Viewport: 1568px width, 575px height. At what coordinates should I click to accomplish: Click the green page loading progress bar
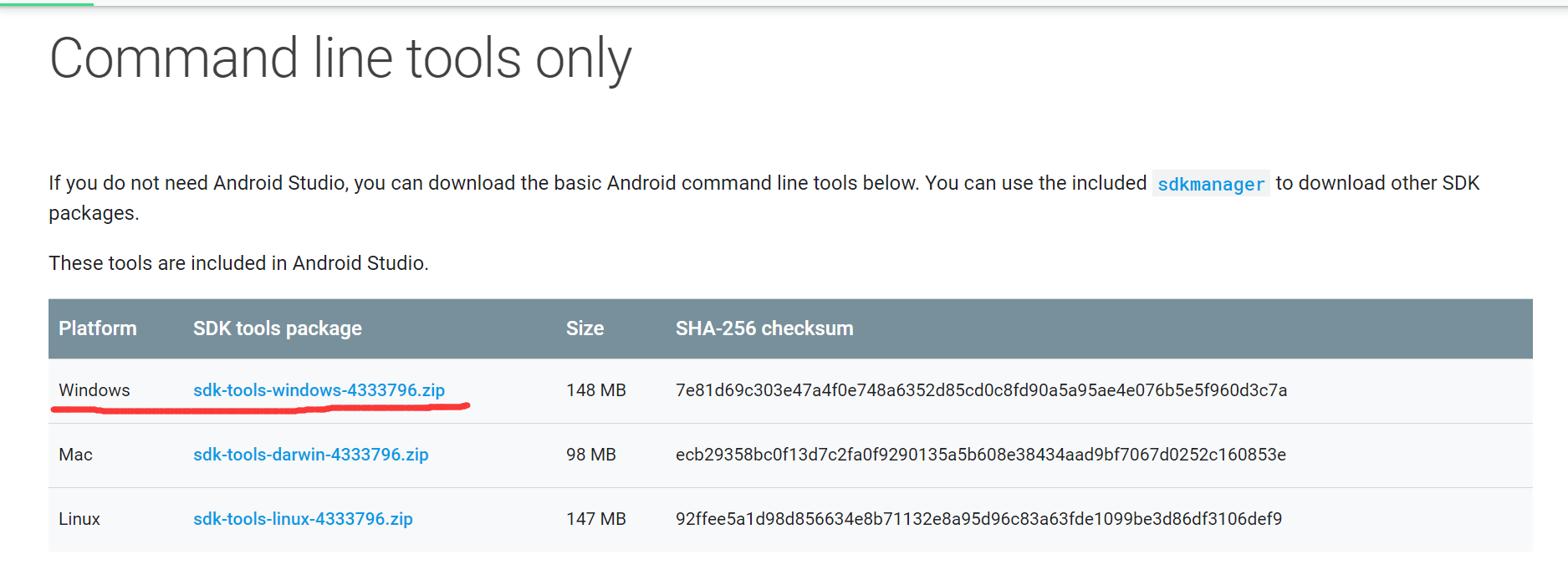47,3
